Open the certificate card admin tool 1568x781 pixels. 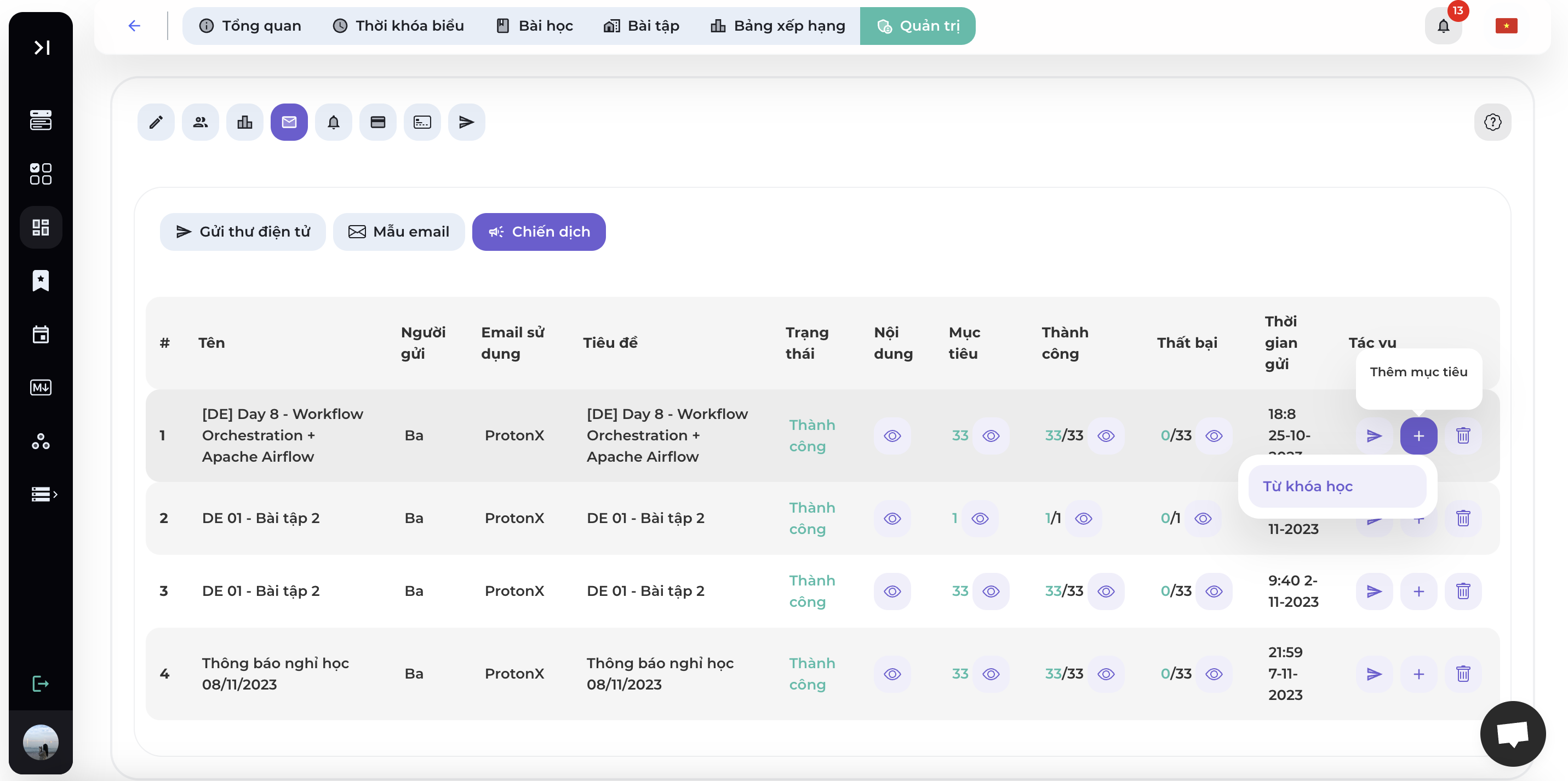[422, 122]
